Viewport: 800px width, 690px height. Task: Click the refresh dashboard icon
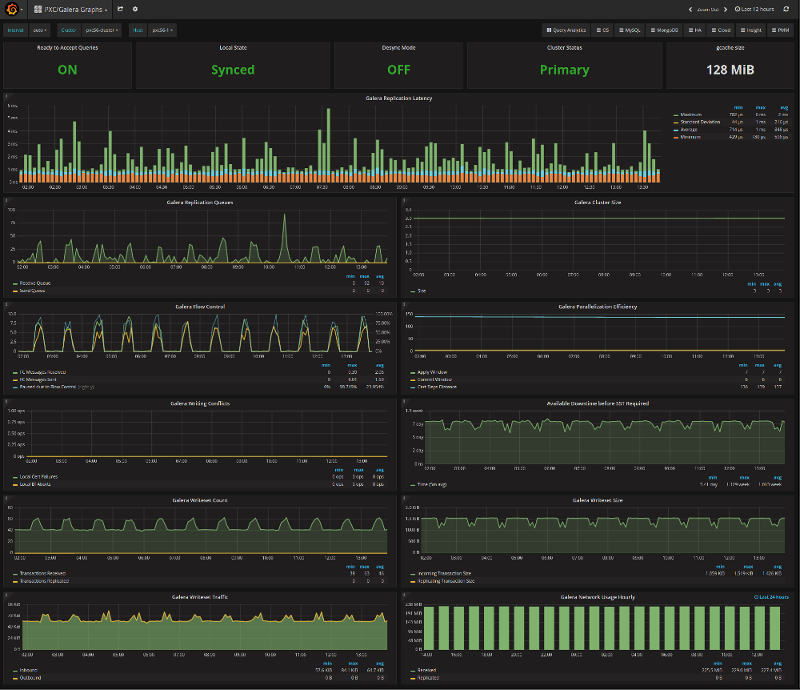(786, 9)
